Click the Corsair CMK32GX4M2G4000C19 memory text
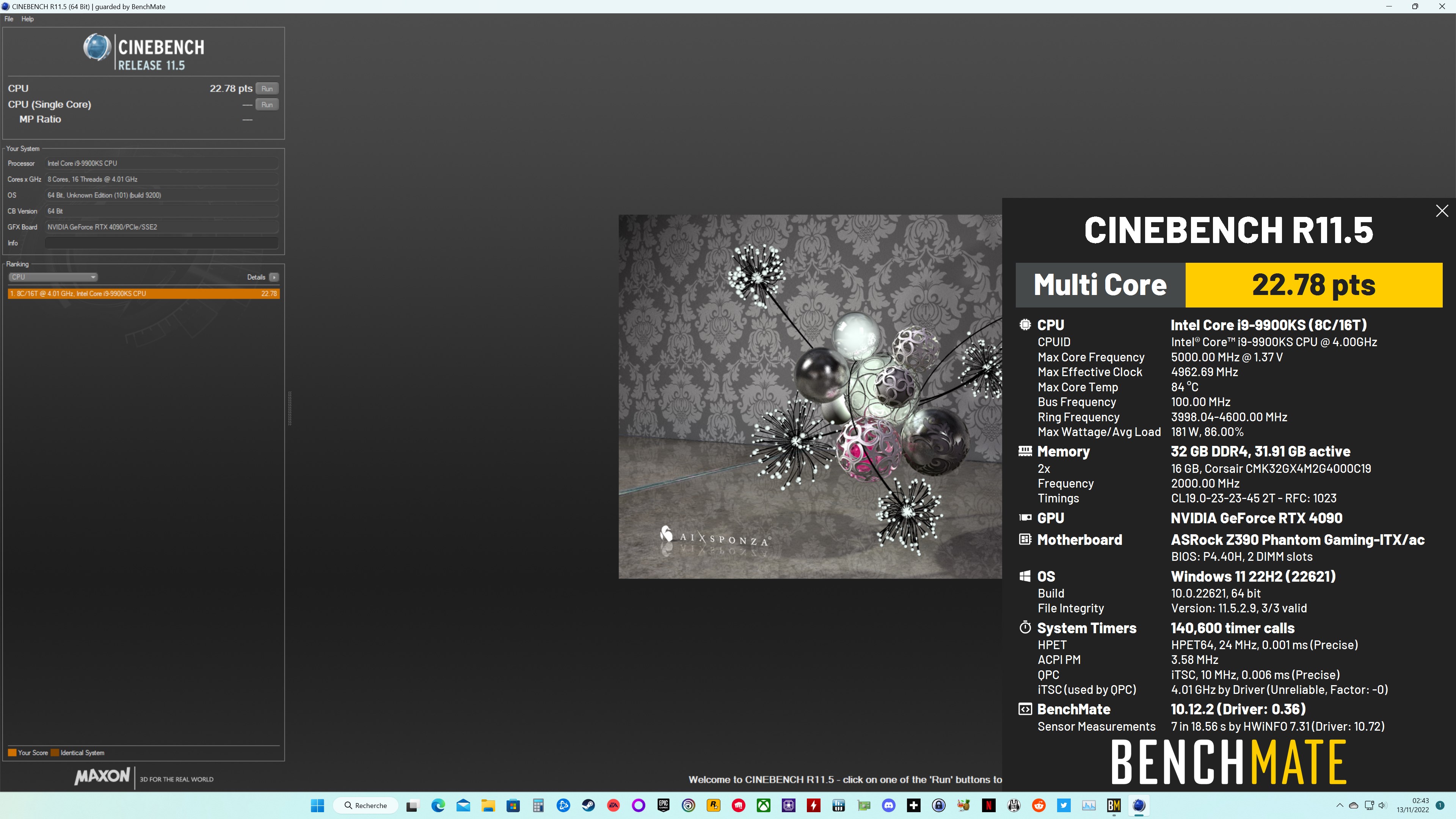The height and width of the screenshot is (819, 1456). [x=1271, y=469]
